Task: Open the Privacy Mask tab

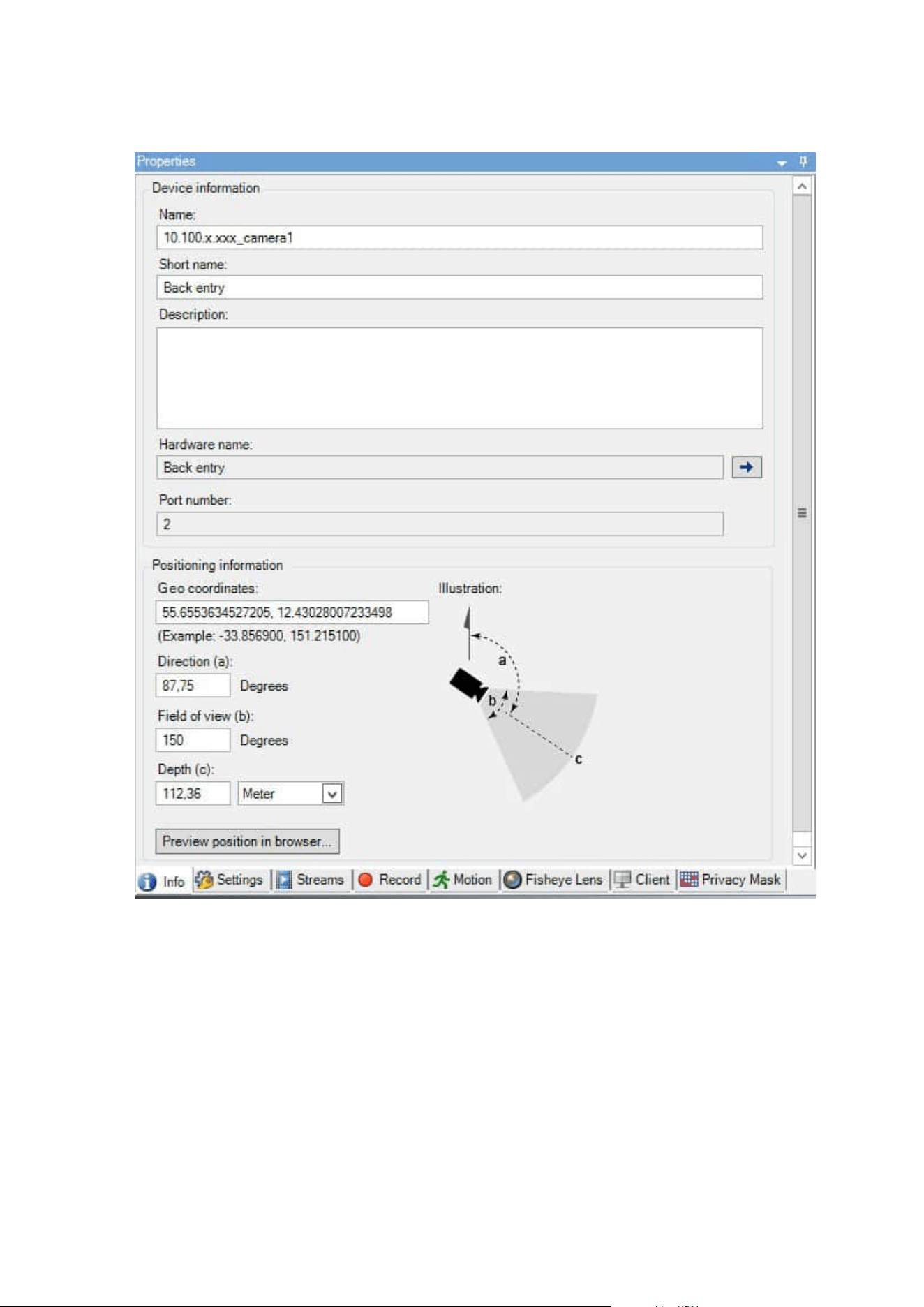Action: 731,880
